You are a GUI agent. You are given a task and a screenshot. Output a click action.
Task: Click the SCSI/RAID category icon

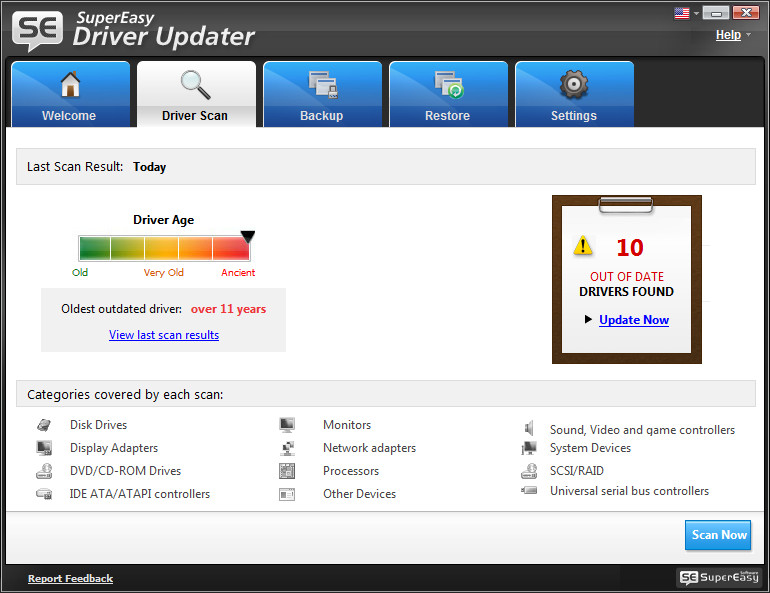[x=529, y=471]
